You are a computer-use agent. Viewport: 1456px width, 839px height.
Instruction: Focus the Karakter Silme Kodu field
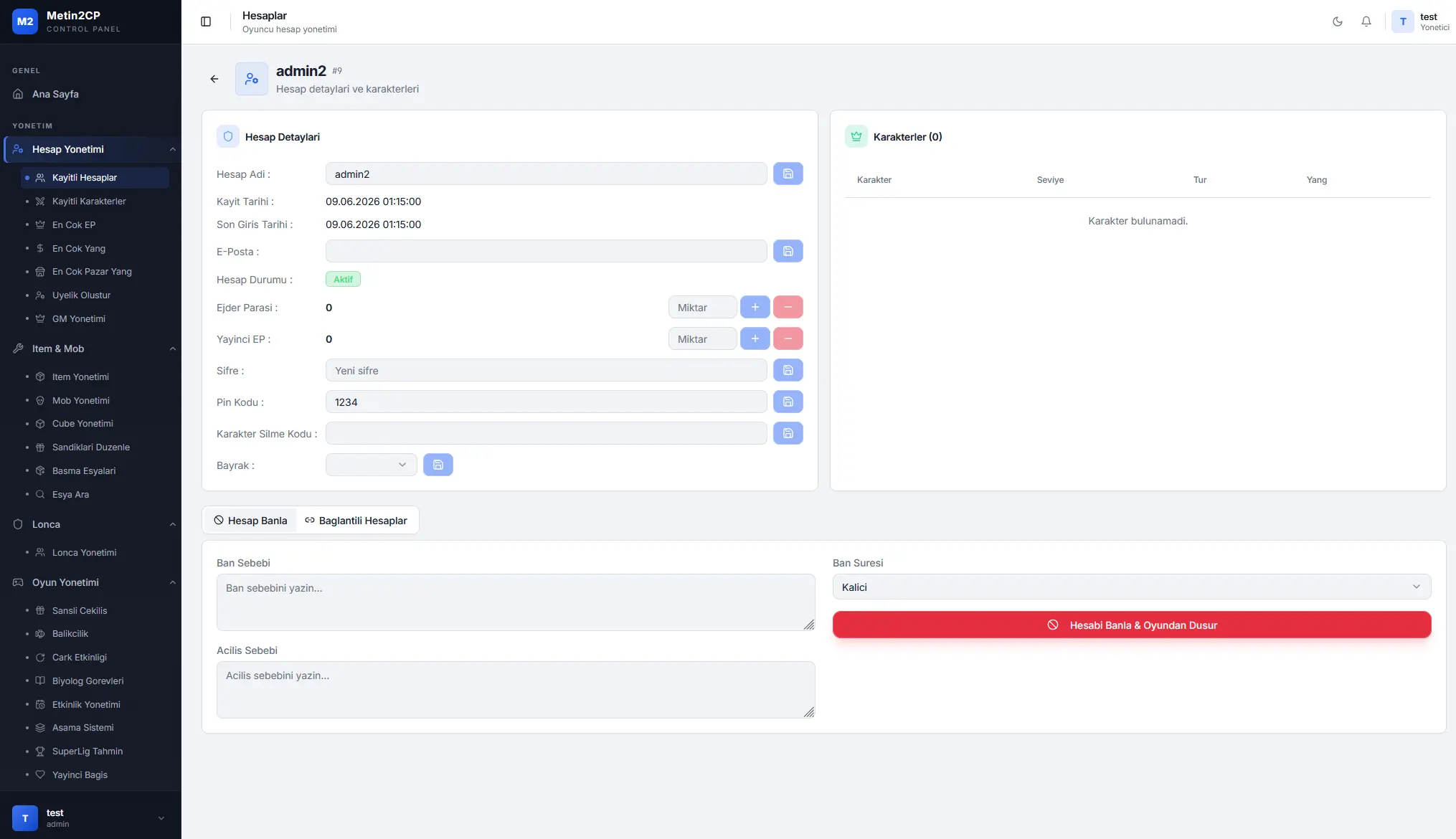[x=547, y=433]
